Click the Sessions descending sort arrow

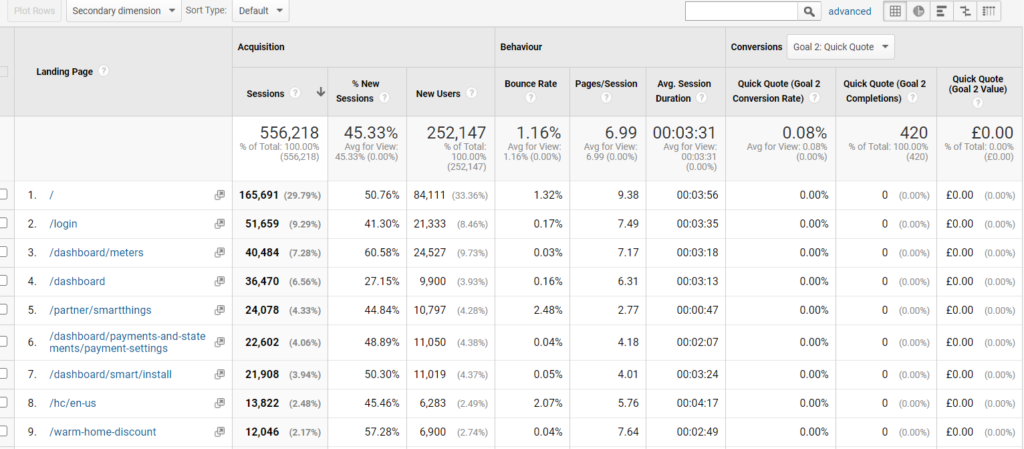321,93
